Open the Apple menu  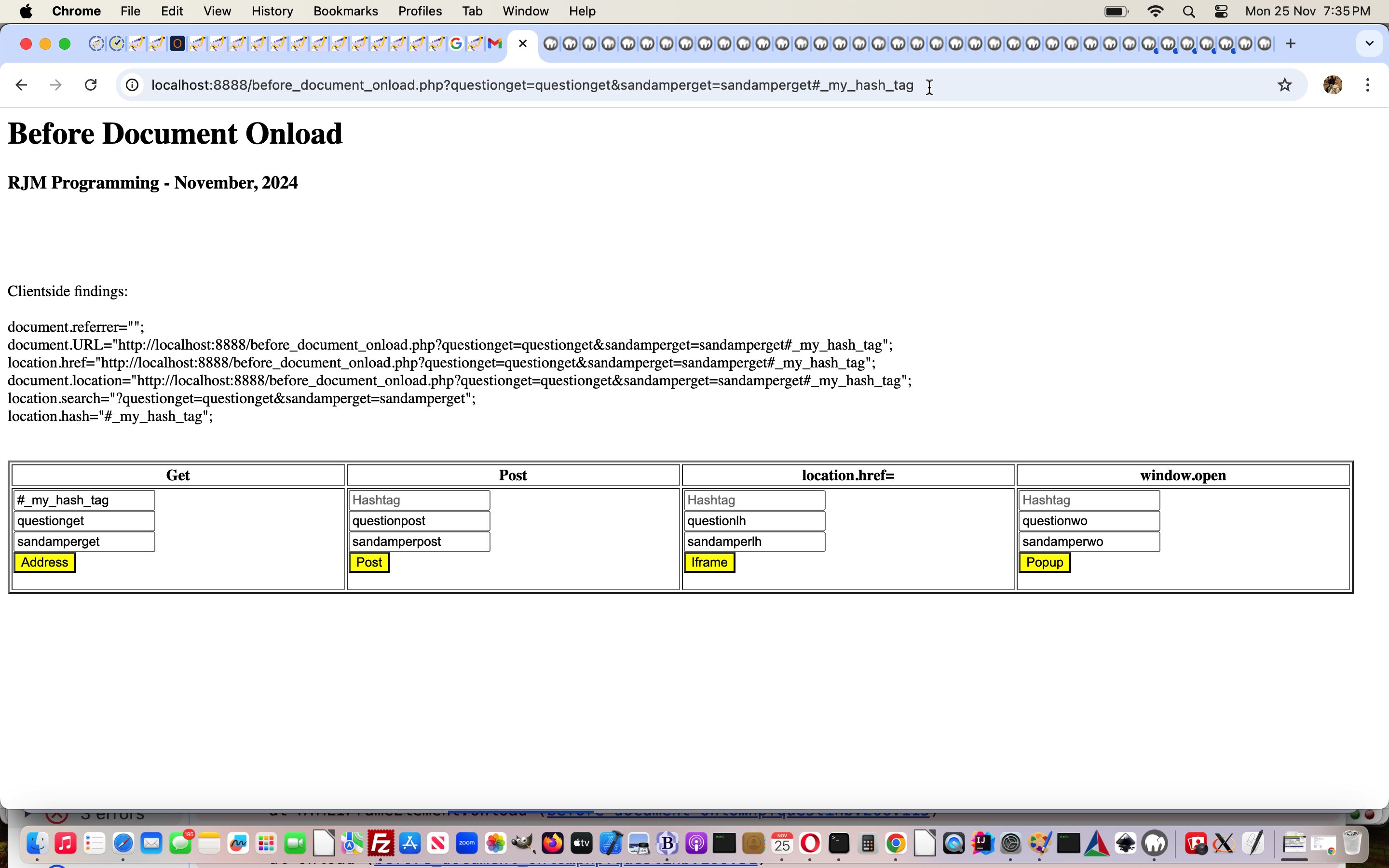[26, 11]
